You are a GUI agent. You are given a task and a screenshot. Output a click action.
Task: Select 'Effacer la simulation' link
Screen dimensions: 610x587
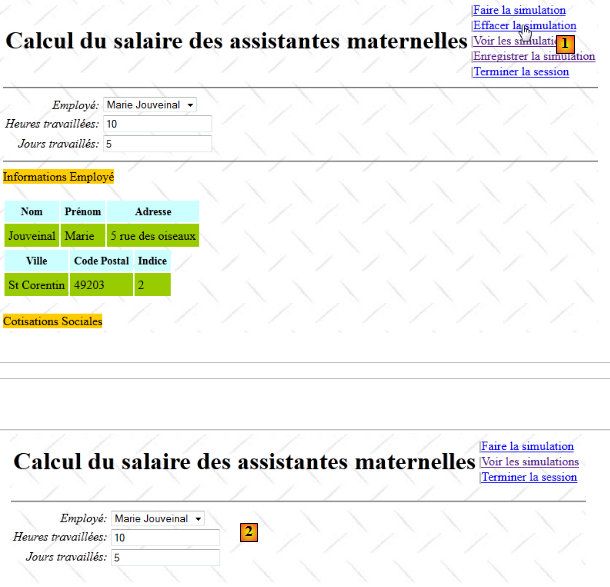coord(524,26)
